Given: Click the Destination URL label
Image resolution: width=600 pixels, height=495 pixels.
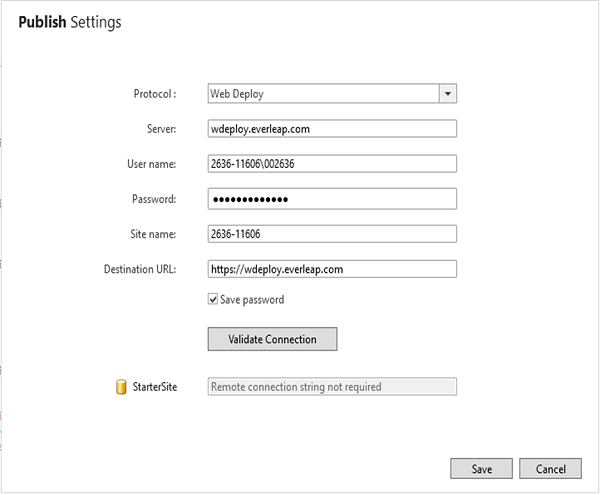Looking at the screenshot, I should pyautogui.click(x=140, y=269).
